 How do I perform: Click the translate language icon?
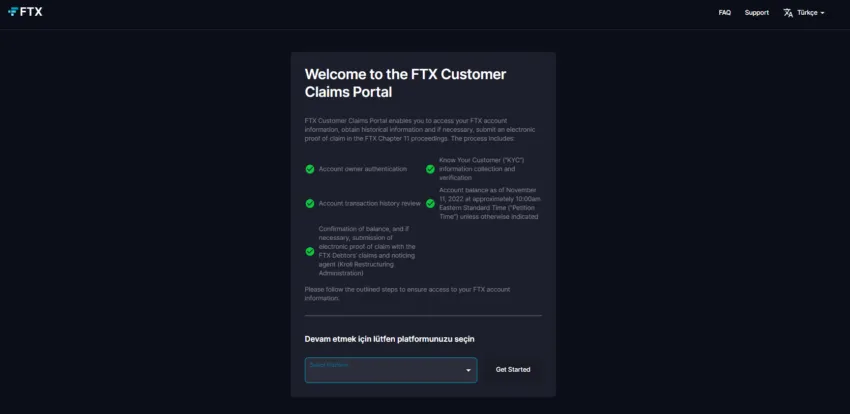click(x=788, y=12)
